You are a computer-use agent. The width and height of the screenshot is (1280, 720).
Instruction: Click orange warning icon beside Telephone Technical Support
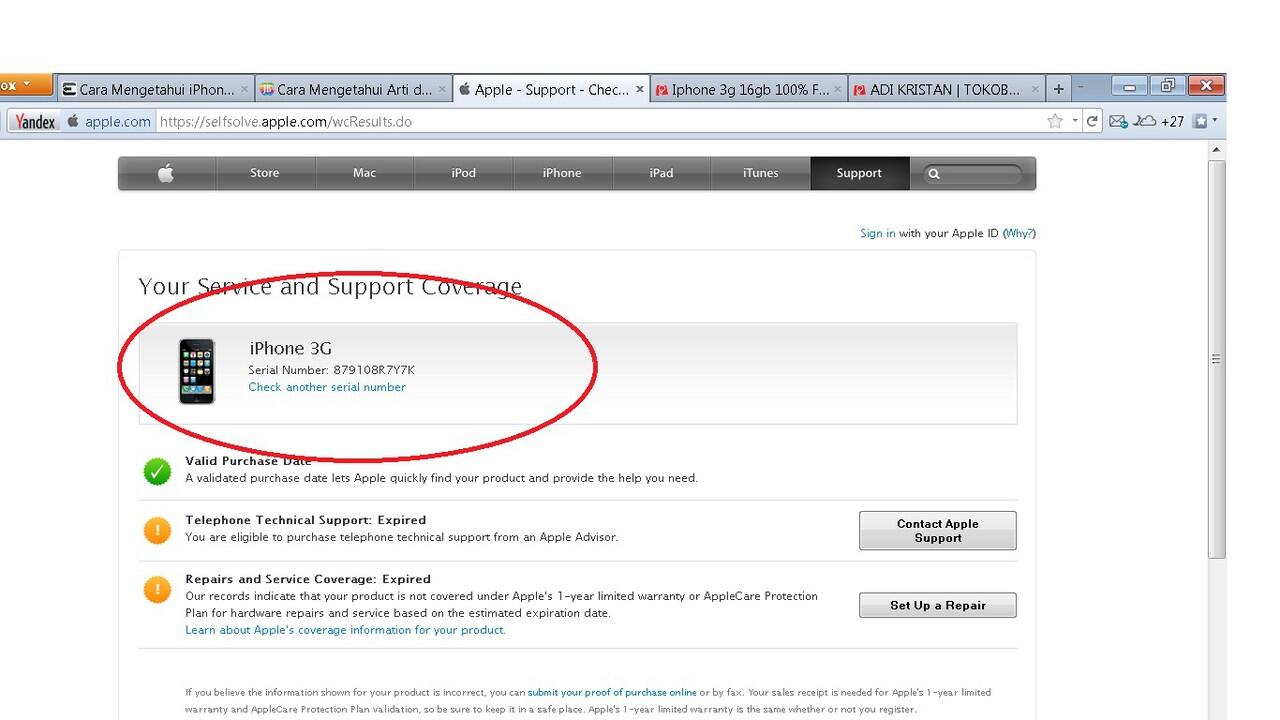pos(157,530)
